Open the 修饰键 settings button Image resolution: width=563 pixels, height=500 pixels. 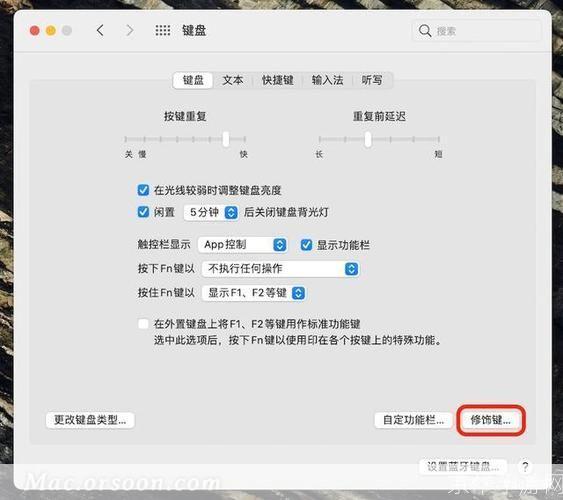click(490, 420)
